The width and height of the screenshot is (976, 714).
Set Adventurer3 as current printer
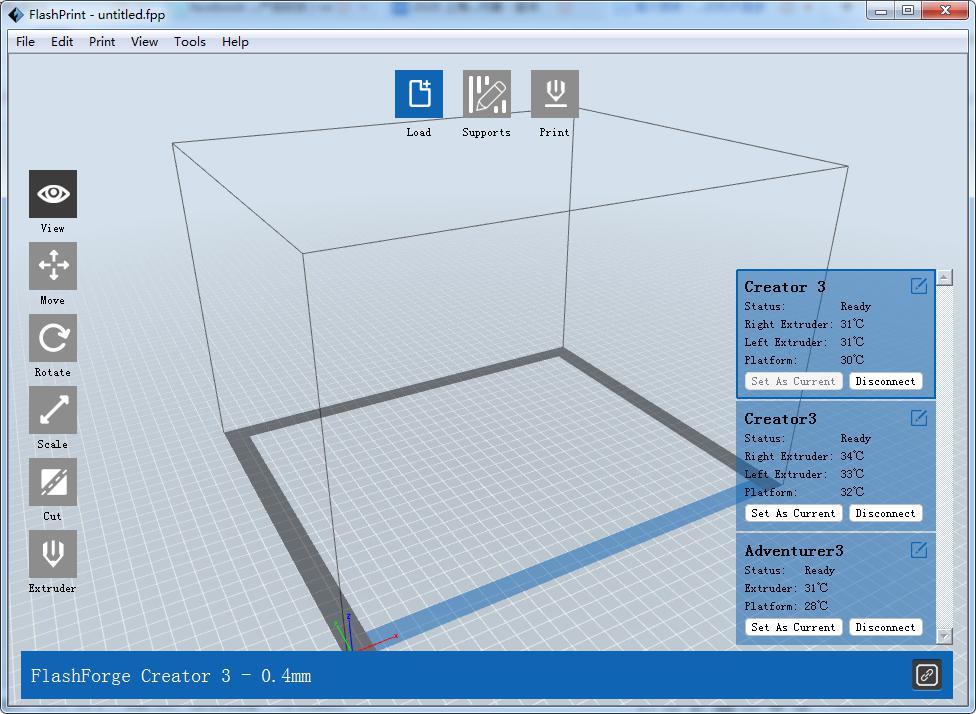[793, 627]
